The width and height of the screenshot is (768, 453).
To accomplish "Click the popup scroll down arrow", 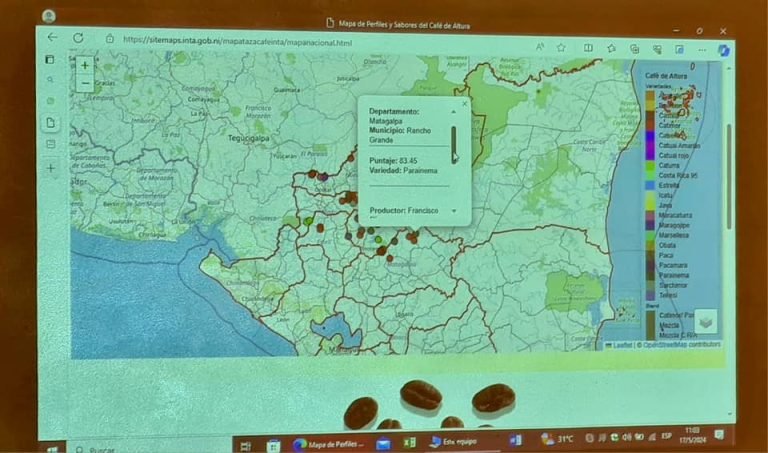I will [x=454, y=211].
